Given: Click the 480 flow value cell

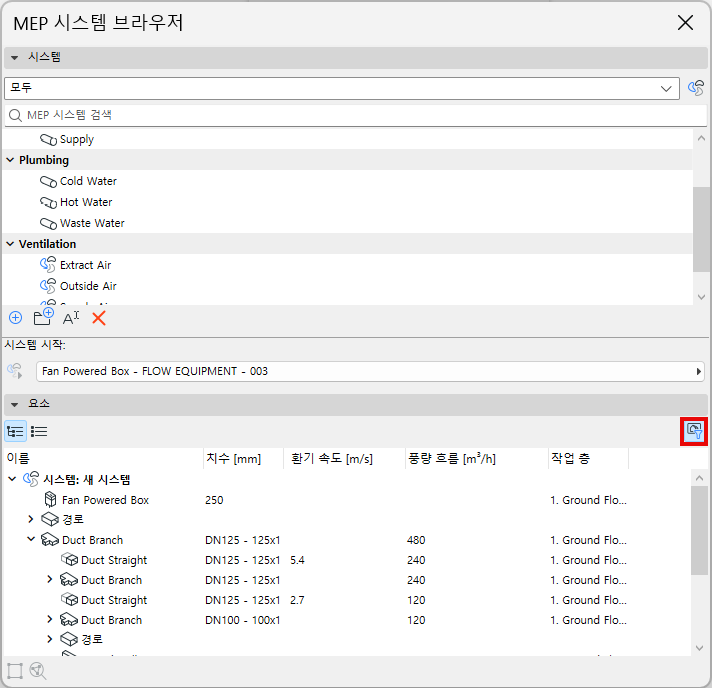Looking at the screenshot, I should tap(416, 540).
